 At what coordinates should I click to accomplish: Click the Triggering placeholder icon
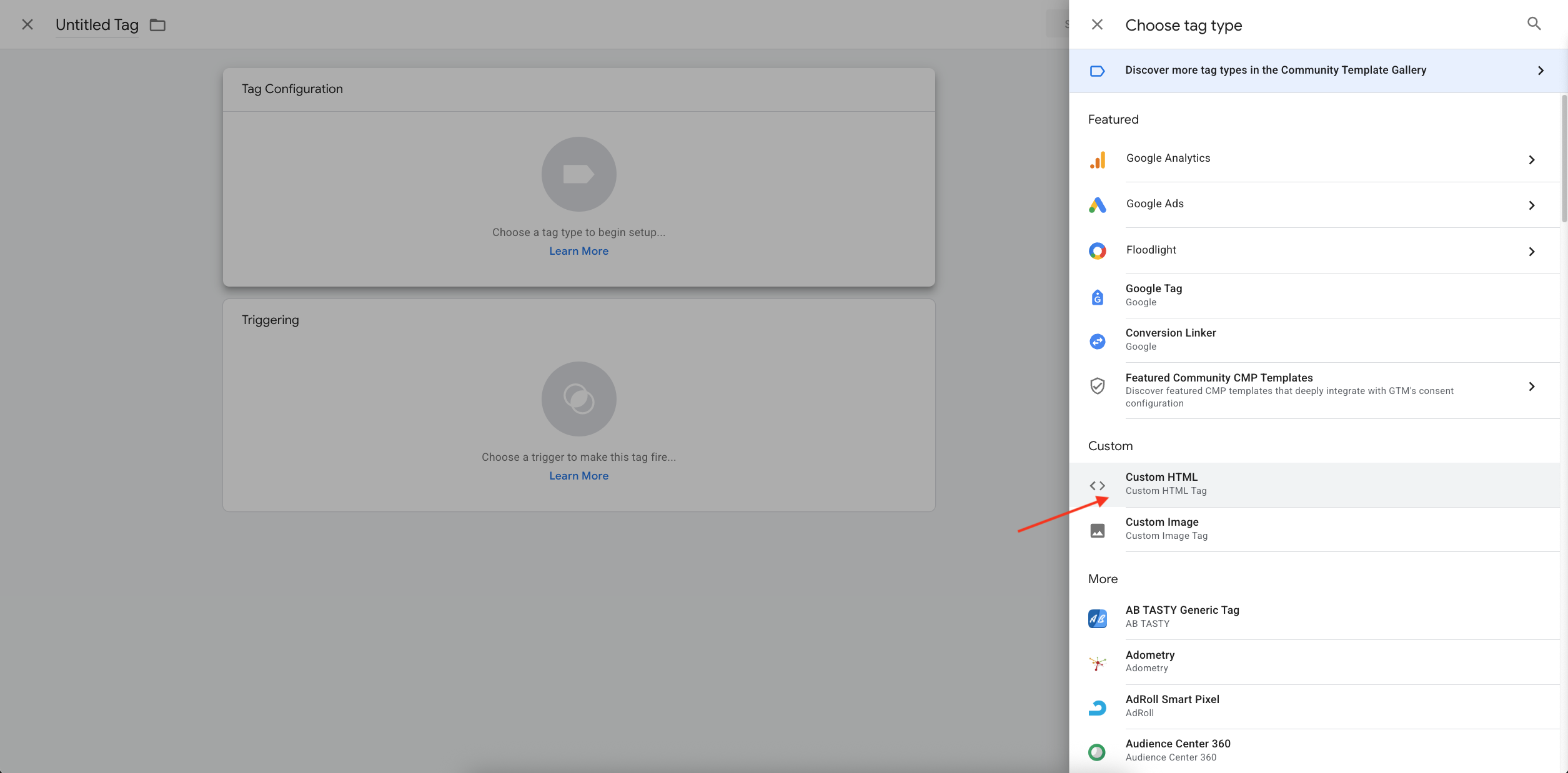[x=578, y=399]
